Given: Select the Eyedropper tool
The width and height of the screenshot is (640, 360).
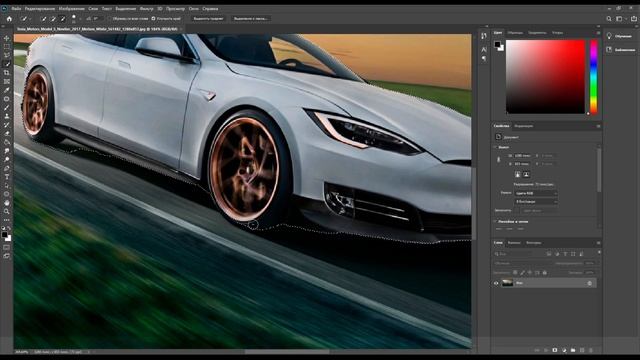Looking at the screenshot, I should (x=7, y=90).
